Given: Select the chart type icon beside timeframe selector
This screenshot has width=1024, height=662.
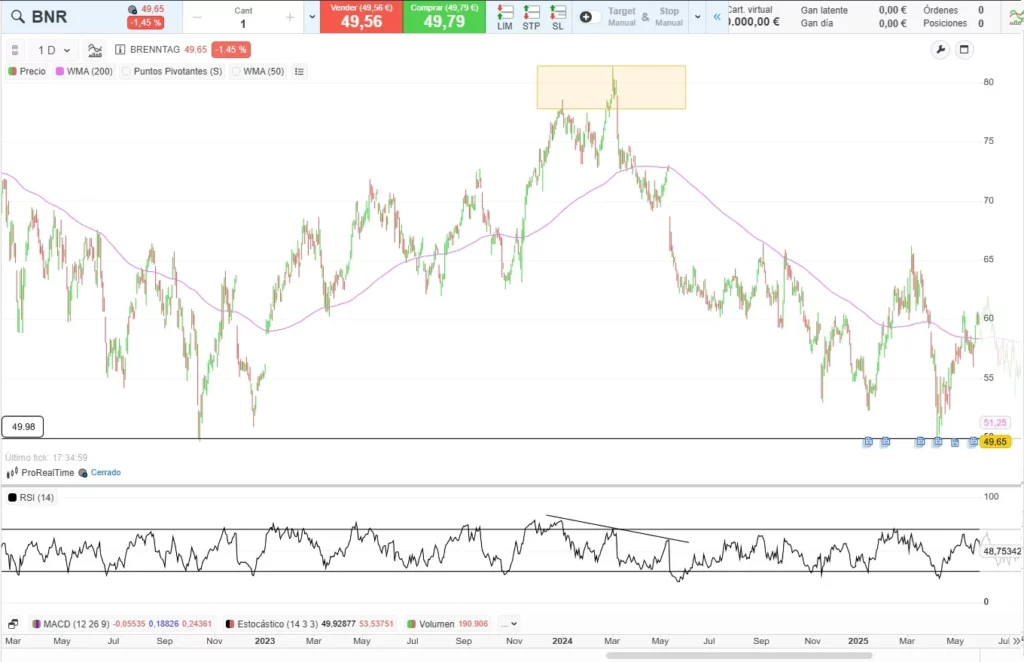Looking at the screenshot, I should (92, 48).
